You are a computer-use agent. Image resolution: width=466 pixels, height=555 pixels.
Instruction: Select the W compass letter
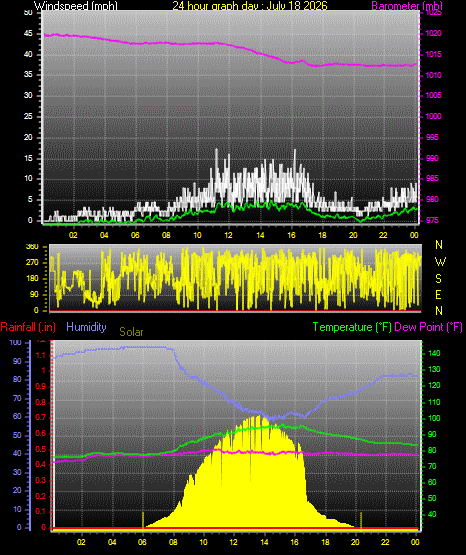tap(440, 262)
